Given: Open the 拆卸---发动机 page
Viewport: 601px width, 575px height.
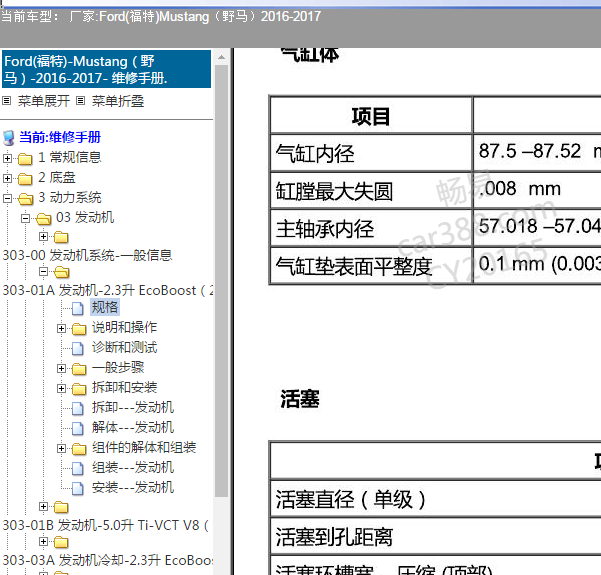Looking at the screenshot, I should point(133,407).
